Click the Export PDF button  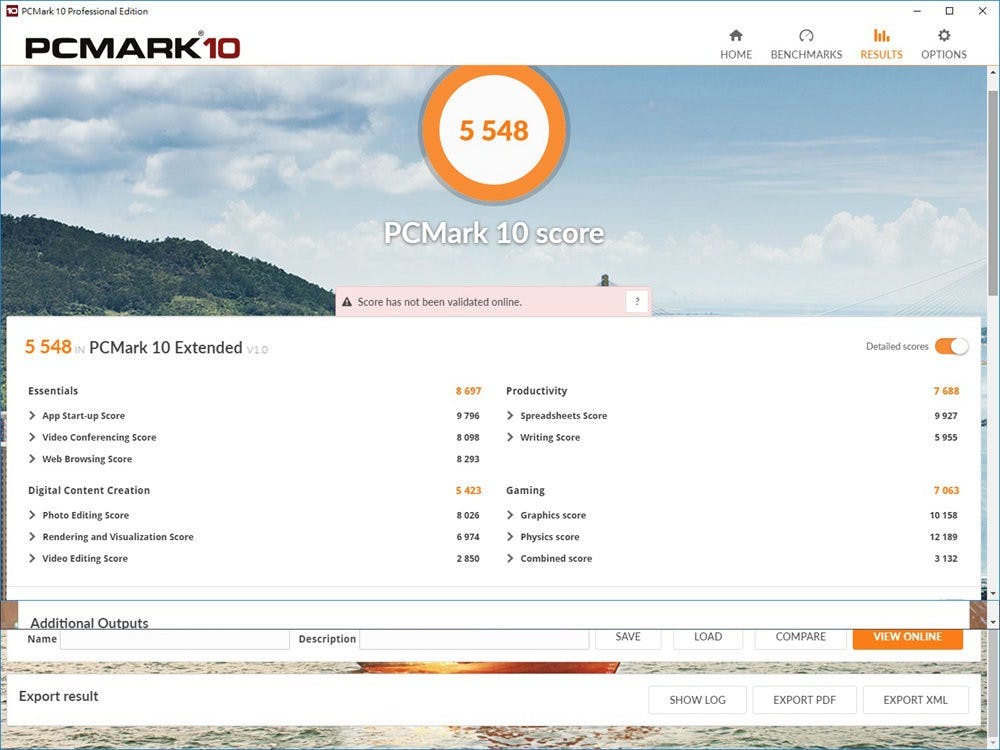click(x=804, y=700)
